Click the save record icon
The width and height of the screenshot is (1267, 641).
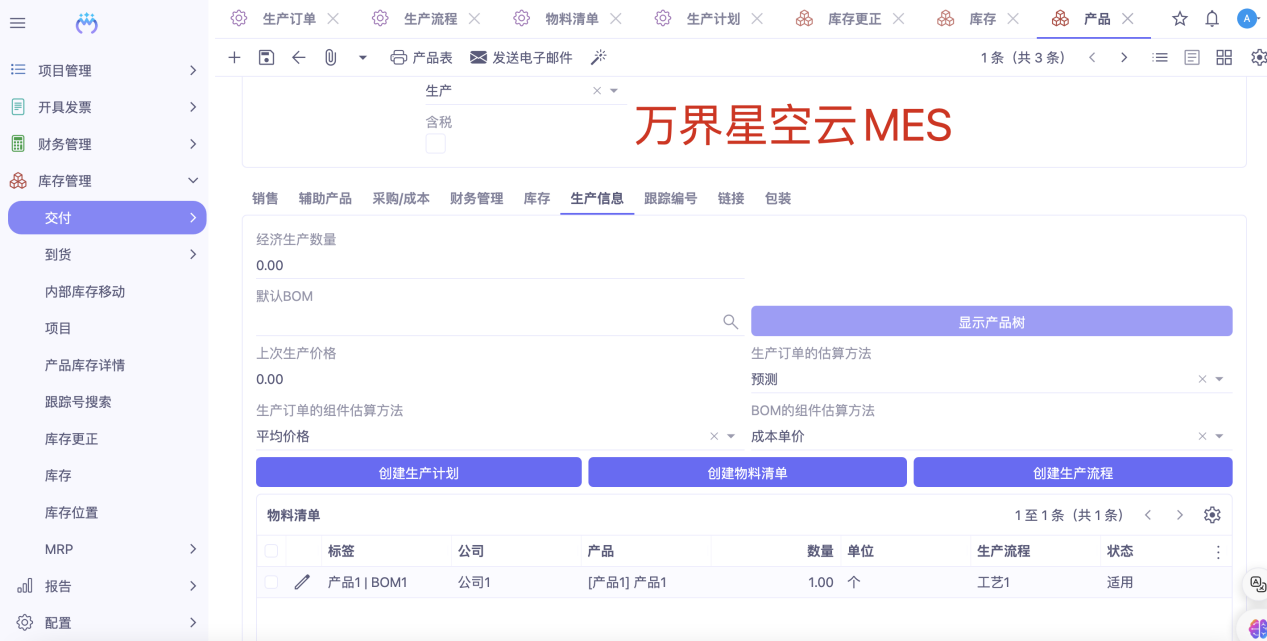(x=265, y=57)
